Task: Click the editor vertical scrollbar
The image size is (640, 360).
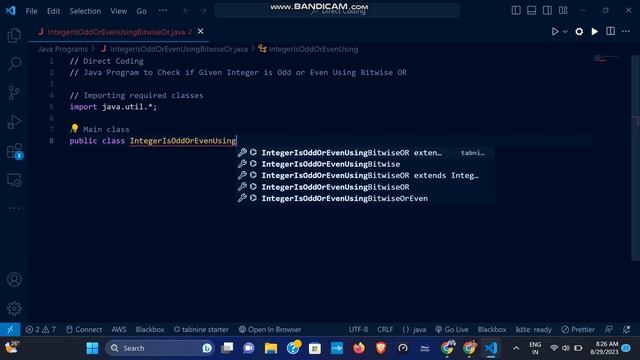Action: click(635, 158)
